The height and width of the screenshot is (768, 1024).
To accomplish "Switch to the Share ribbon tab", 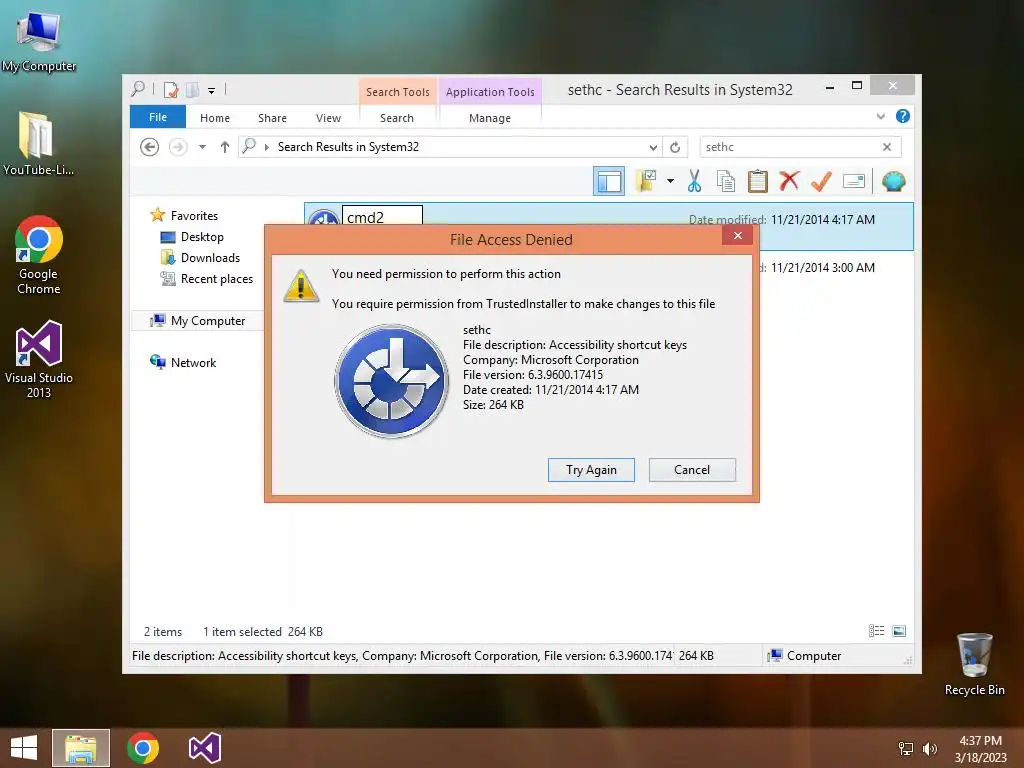I will (x=272, y=118).
